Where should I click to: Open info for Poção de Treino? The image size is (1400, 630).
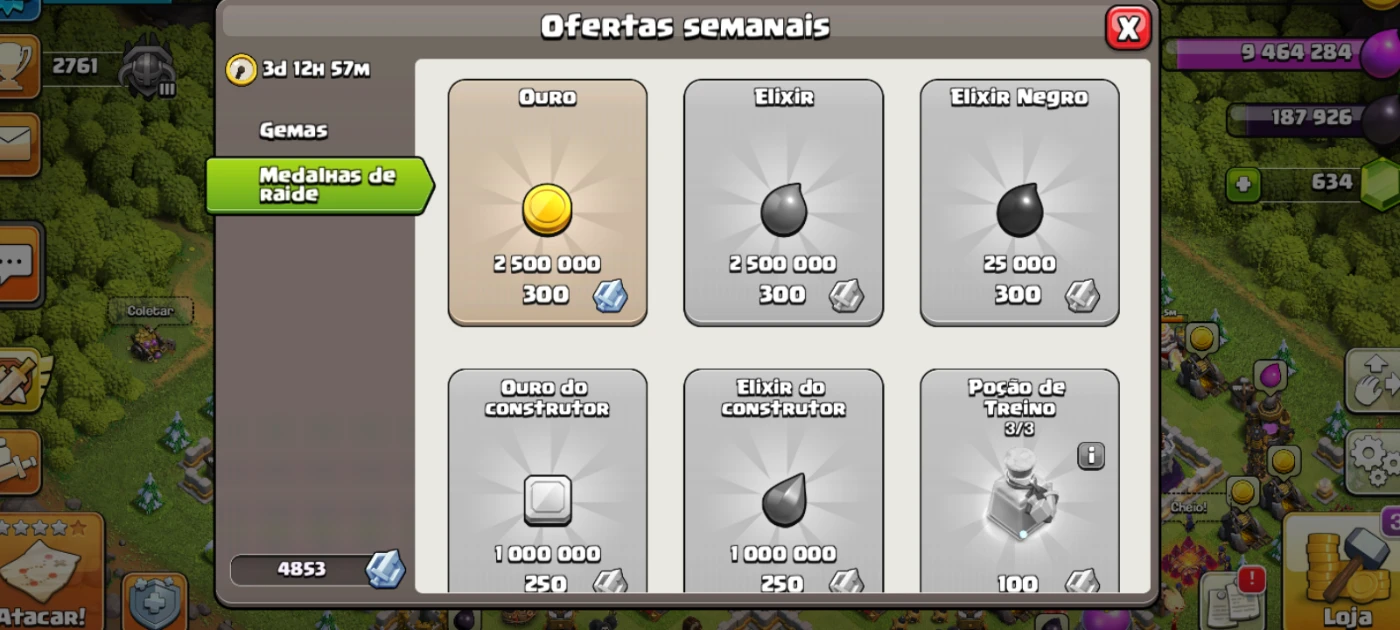[x=1090, y=456]
